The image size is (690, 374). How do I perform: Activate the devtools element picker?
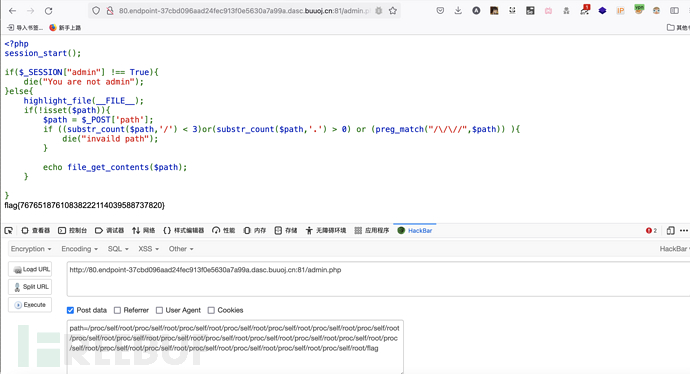[8, 231]
